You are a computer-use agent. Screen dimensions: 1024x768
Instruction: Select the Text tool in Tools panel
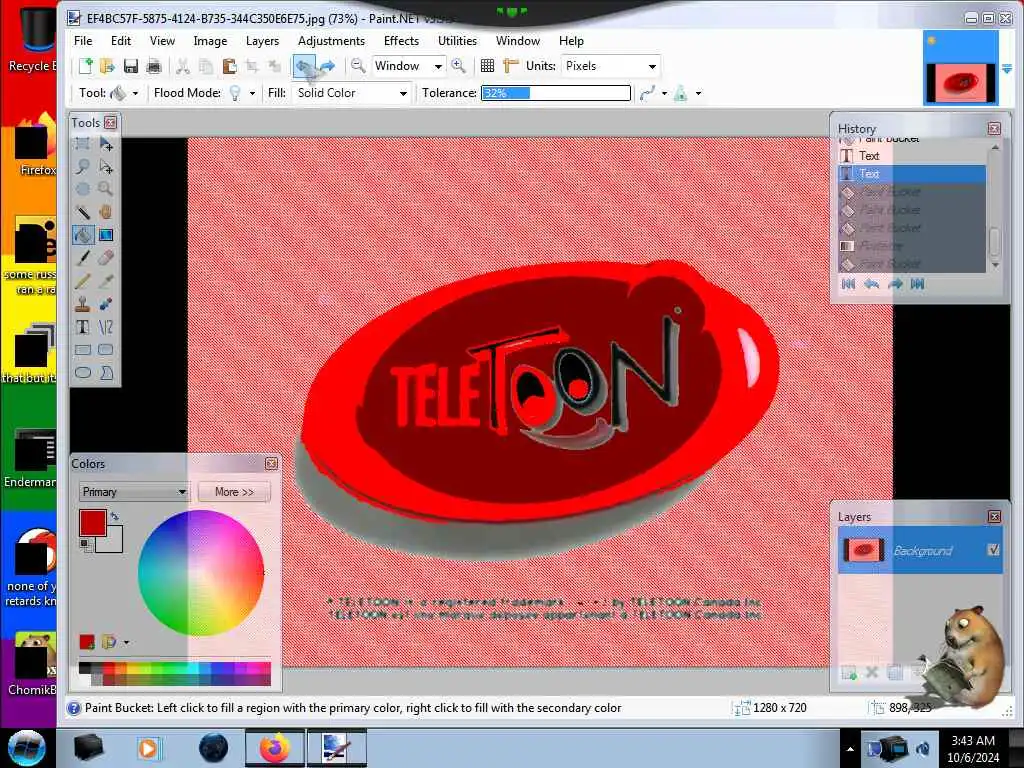click(83, 327)
